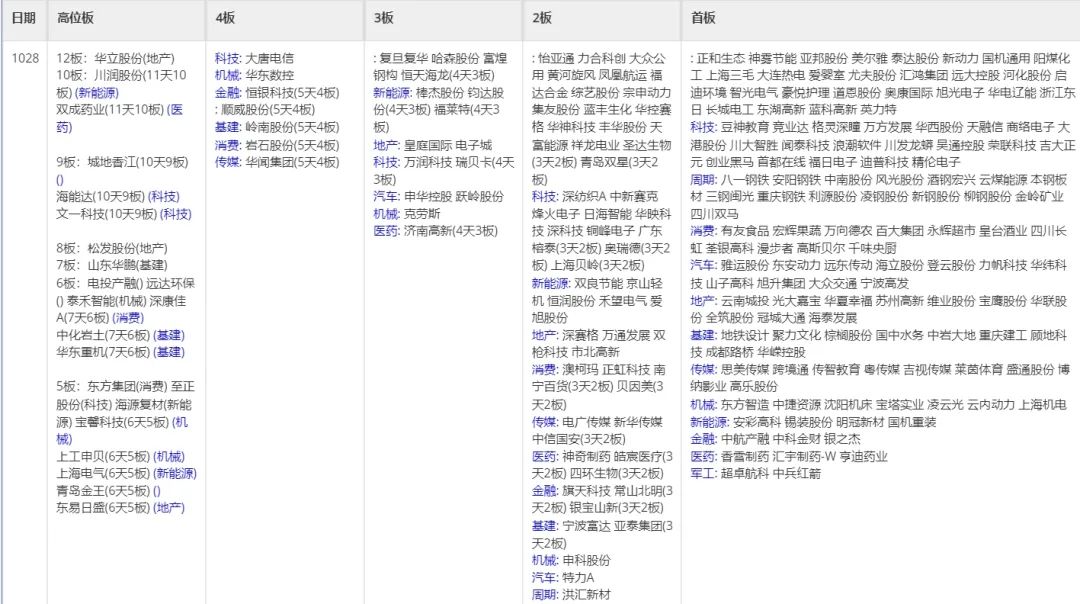
Task: Click the stock name 银之杰
Action: [842, 439]
